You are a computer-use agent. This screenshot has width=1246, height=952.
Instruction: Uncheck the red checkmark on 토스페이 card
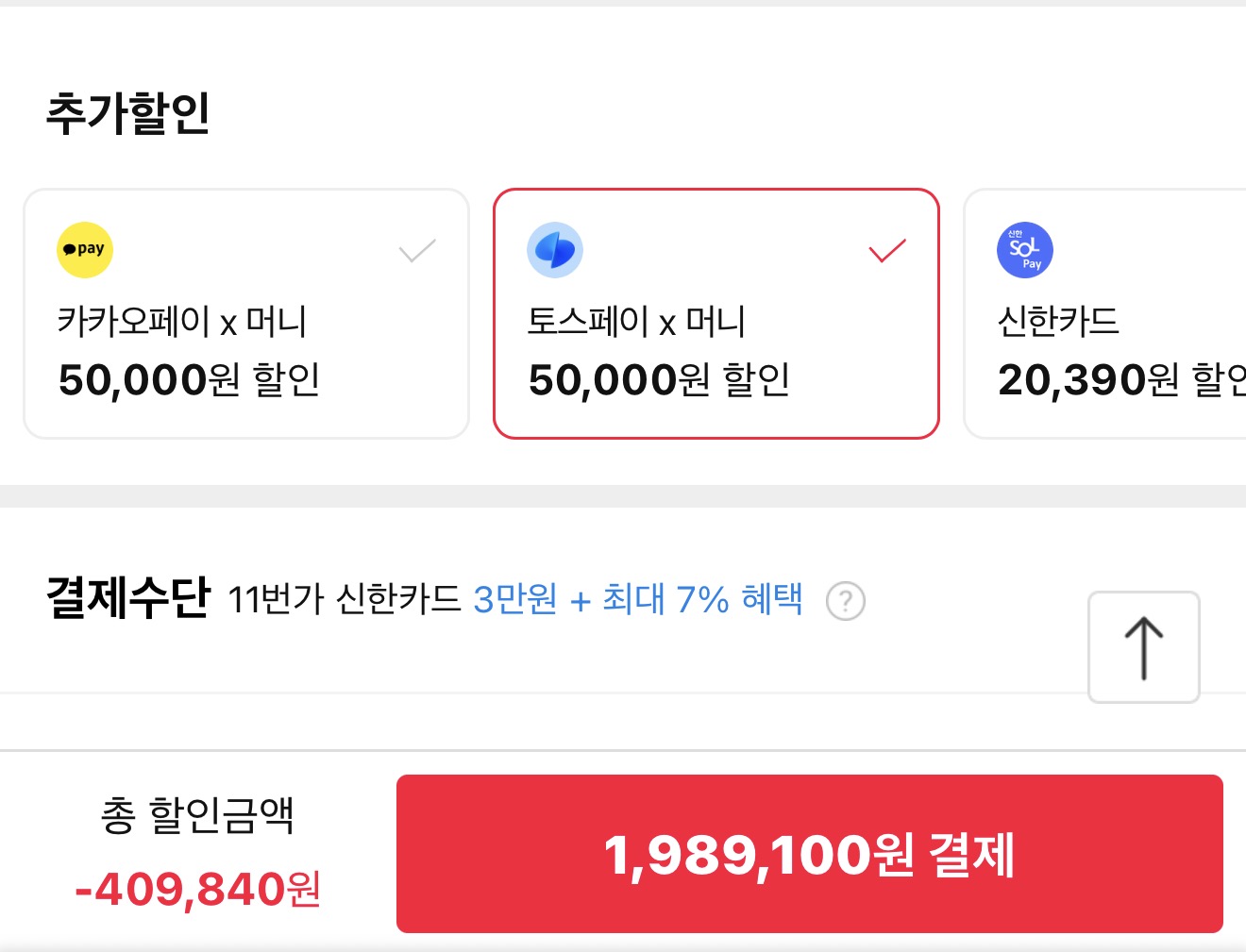(x=887, y=250)
